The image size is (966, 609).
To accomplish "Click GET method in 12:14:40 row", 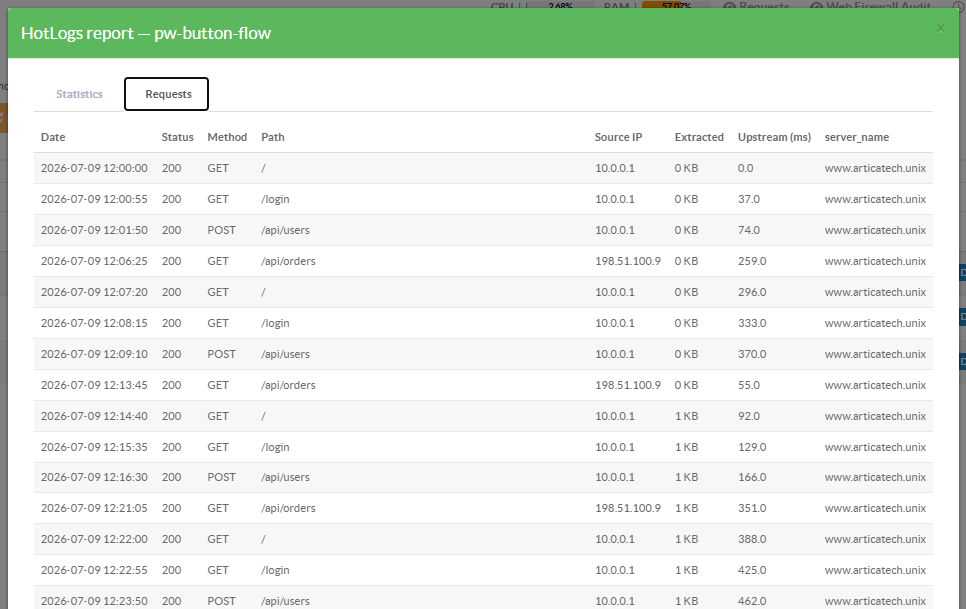I will pyautogui.click(x=217, y=416).
